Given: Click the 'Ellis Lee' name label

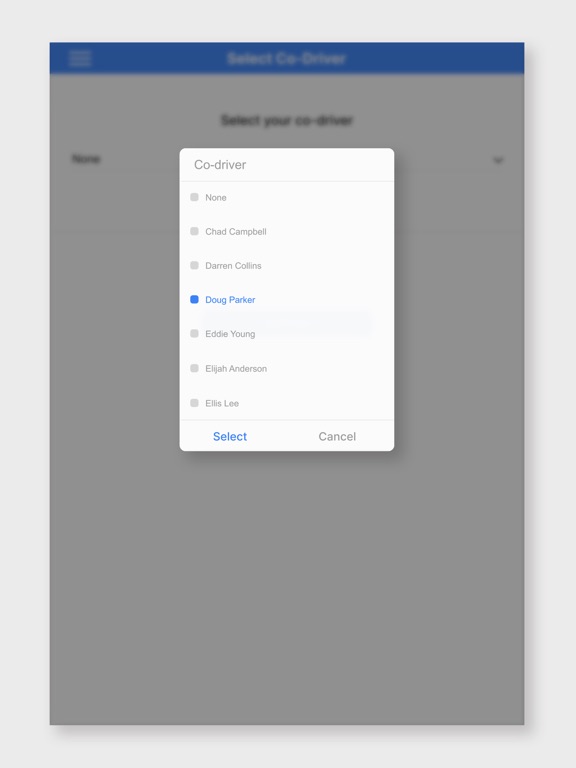Looking at the screenshot, I should click(222, 403).
